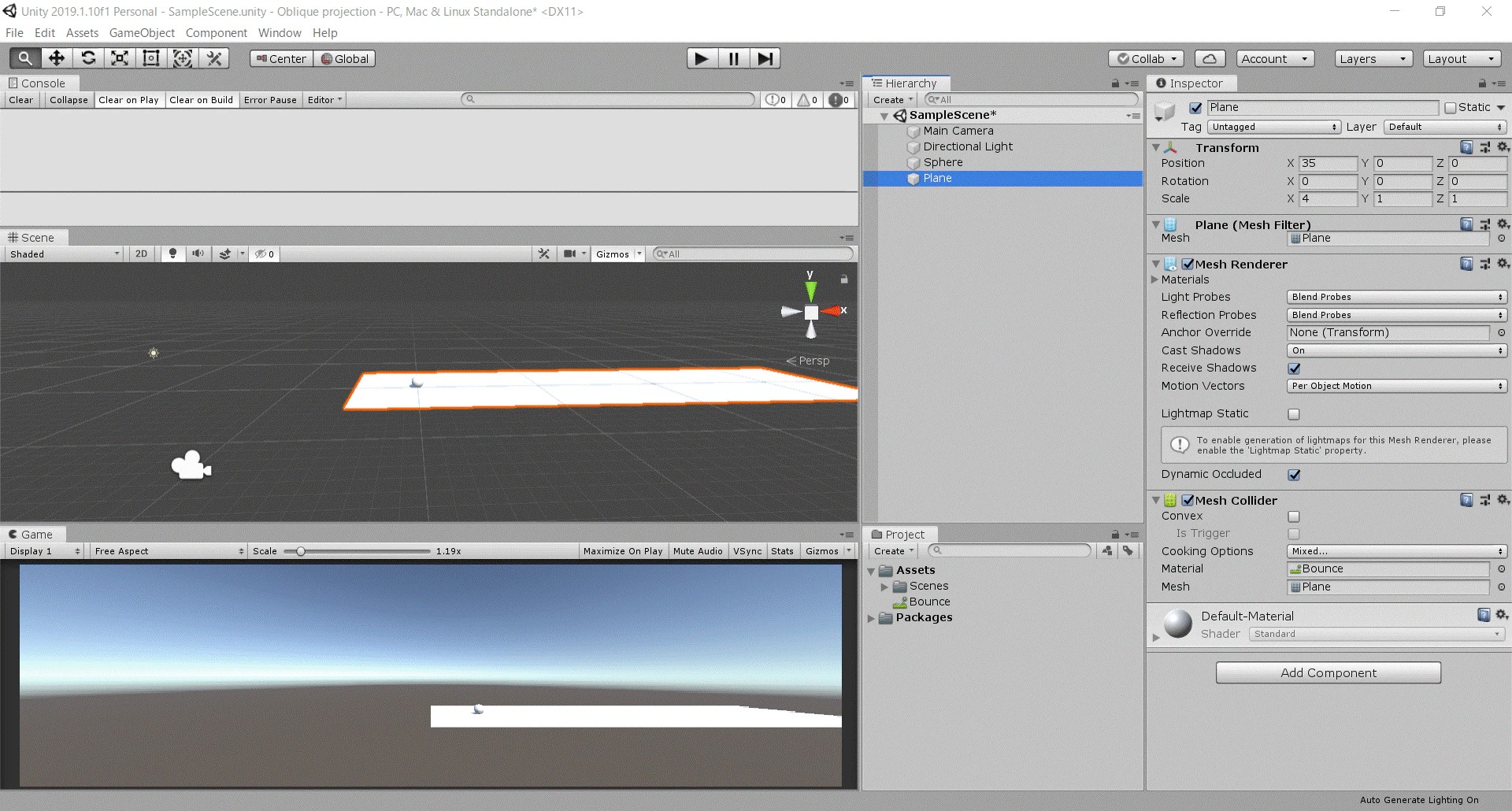Click the Add Component button
The image size is (1512, 811).
1328,672
